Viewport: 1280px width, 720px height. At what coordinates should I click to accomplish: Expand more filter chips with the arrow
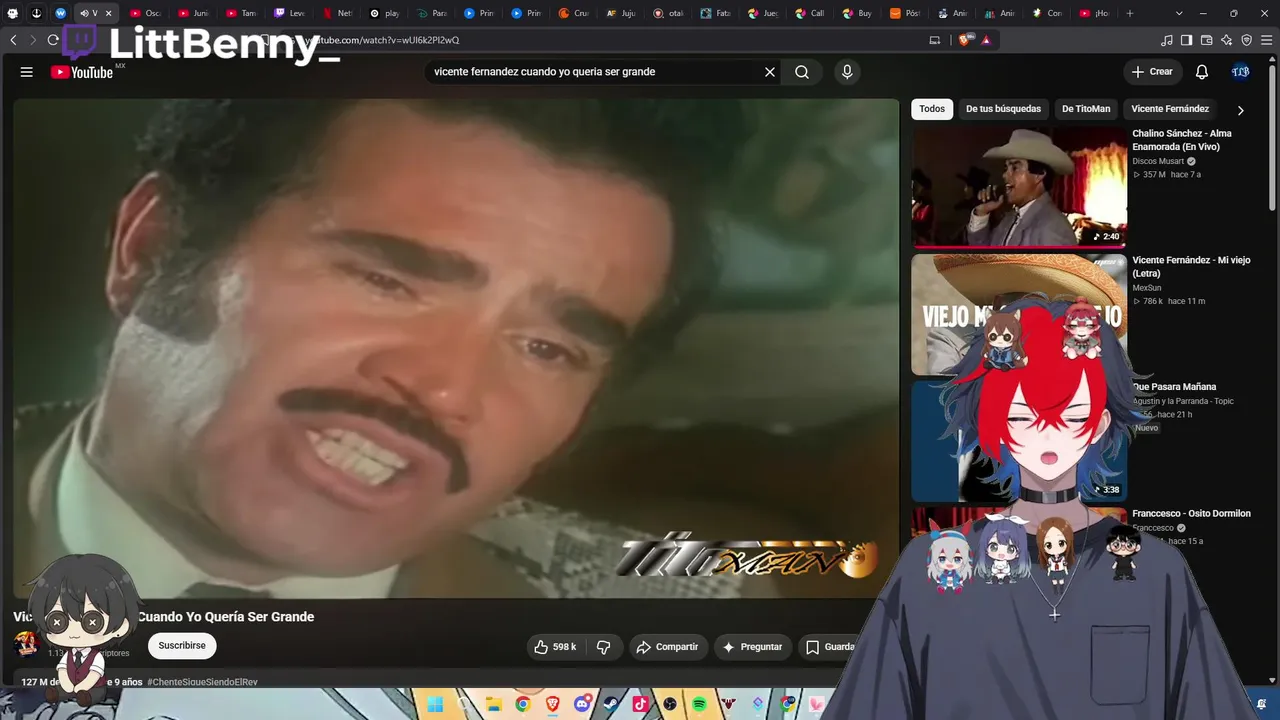pyautogui.click(x=1241, y=110)
